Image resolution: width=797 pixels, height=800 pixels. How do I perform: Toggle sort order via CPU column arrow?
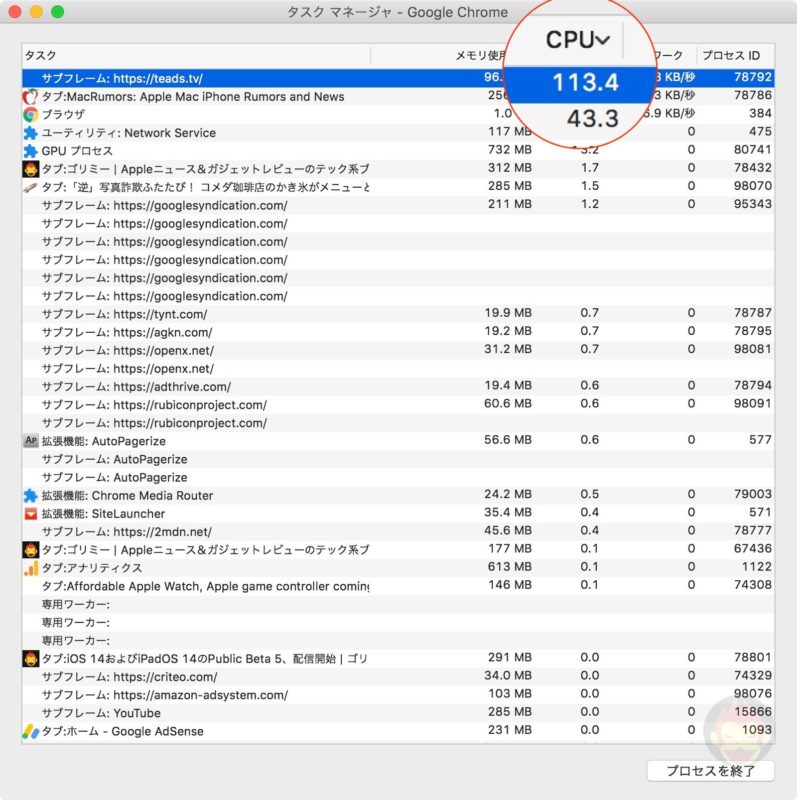[x=602, y=40]
